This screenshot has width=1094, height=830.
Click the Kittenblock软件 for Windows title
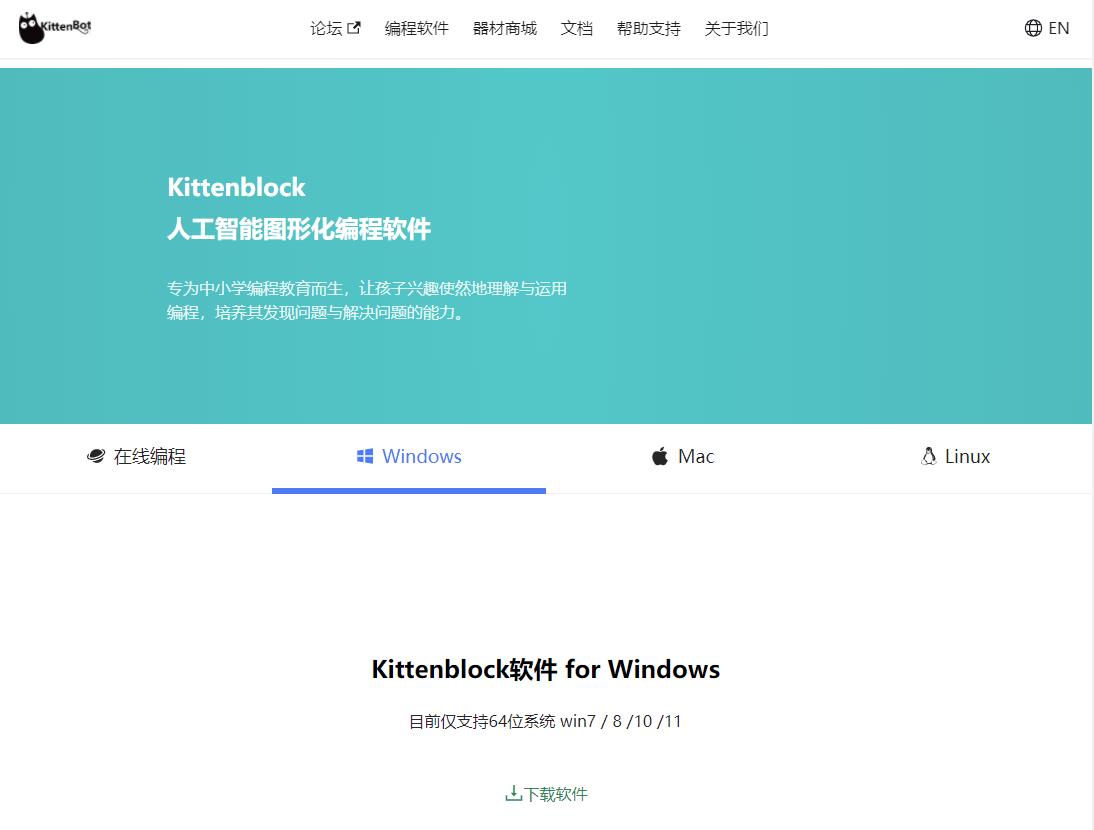[x=546, y=669]
